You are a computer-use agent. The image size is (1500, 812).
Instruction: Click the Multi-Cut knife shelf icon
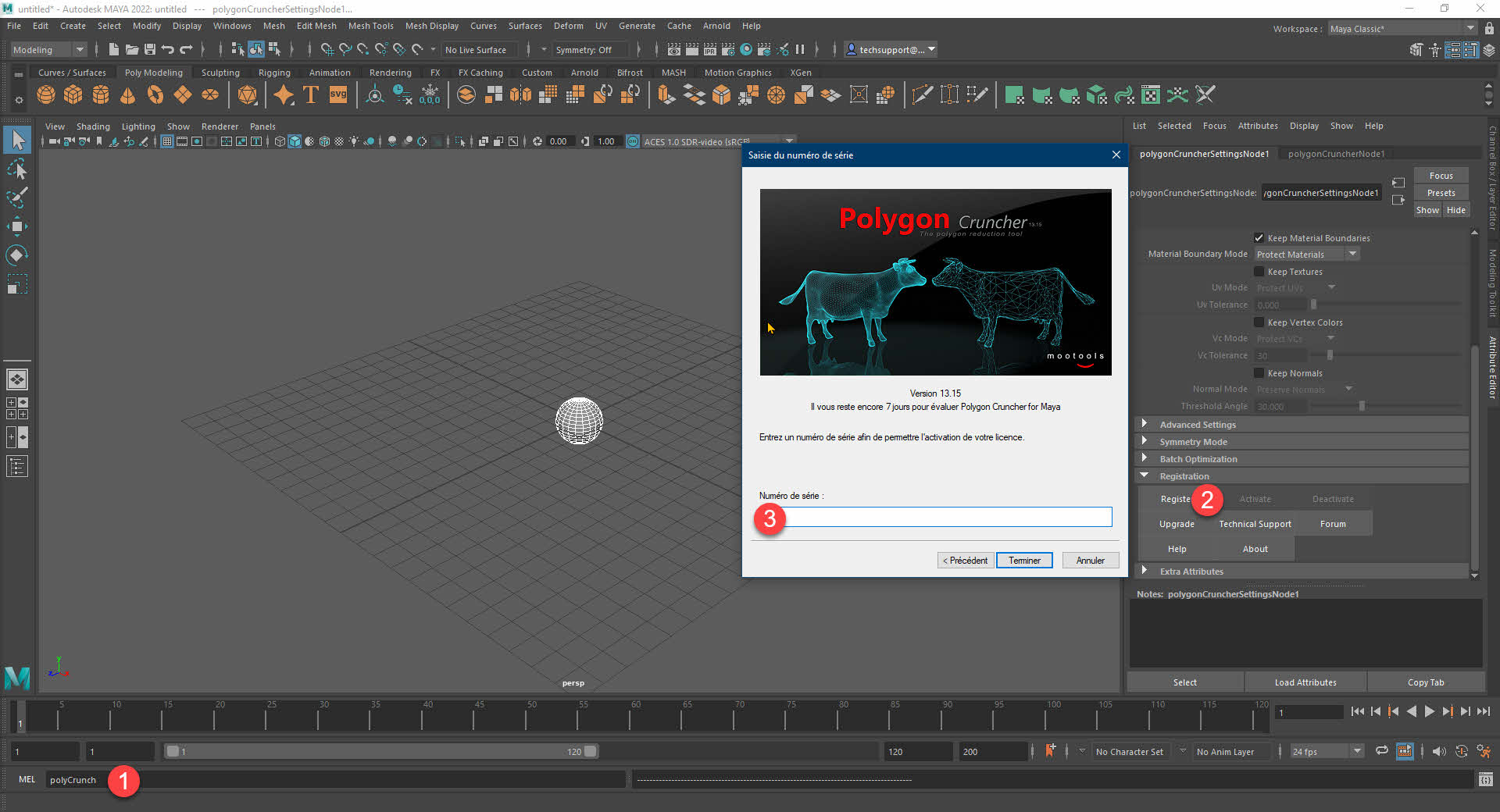(922, 95)
